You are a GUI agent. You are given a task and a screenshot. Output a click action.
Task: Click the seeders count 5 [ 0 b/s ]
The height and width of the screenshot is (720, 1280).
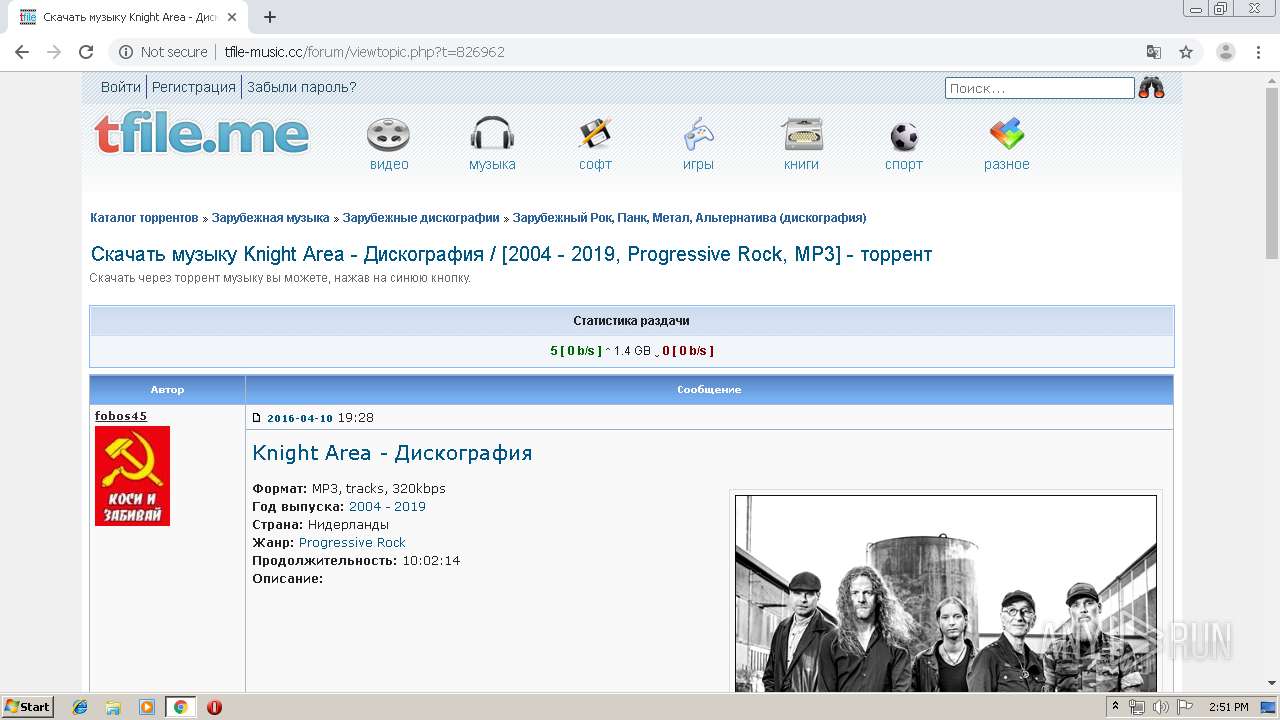pos(575,351)
